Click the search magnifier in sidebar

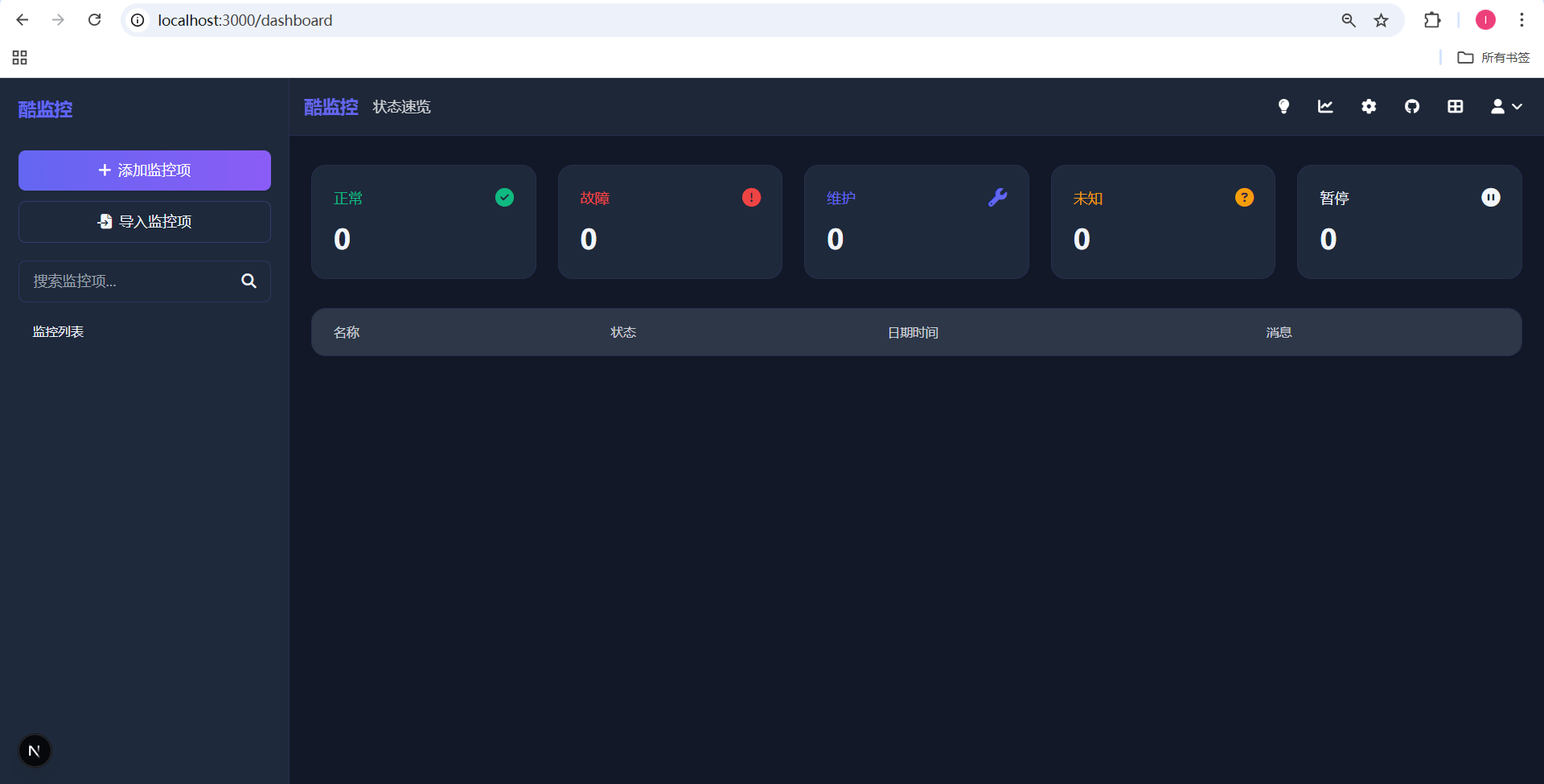[x=249, y=281]
